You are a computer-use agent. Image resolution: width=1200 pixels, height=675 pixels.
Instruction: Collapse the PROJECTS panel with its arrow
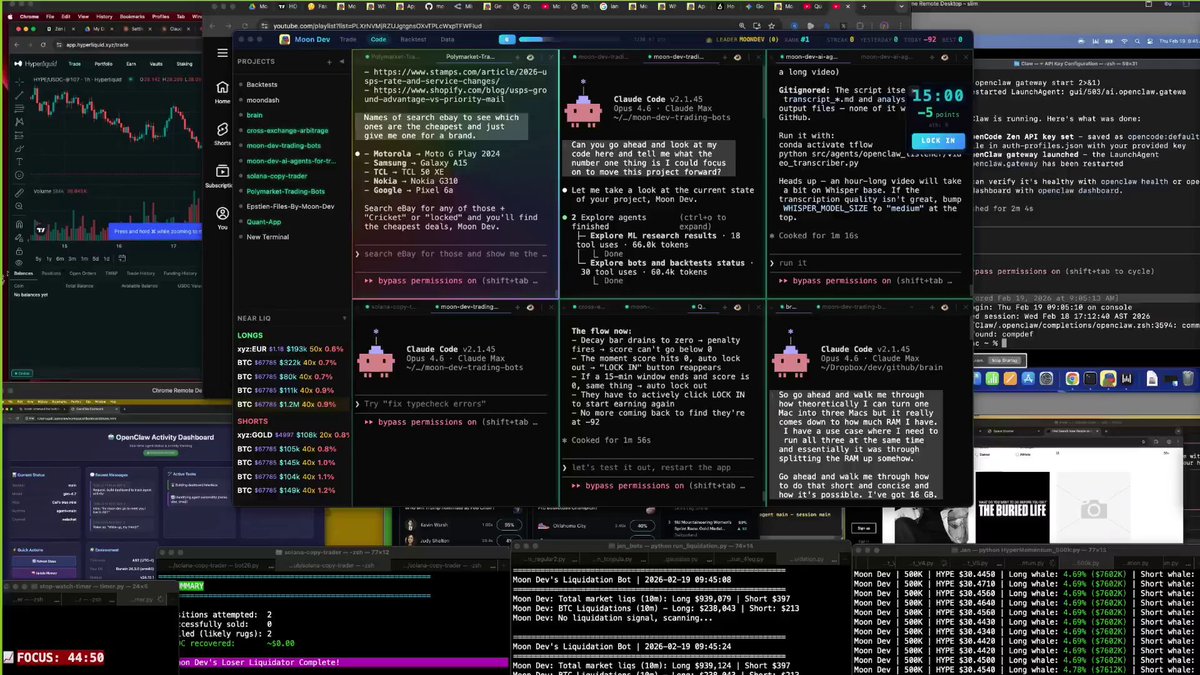click(340, 62)
